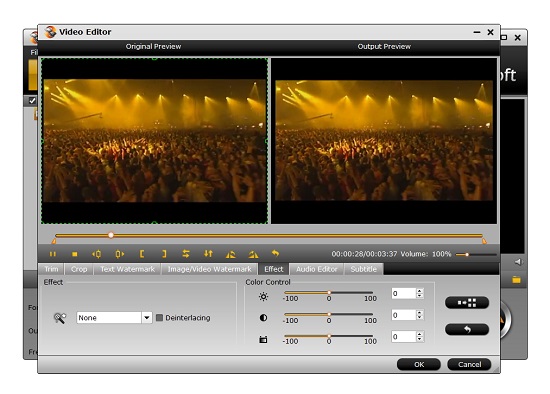Stop the video playback

click(x=75, y=254)
